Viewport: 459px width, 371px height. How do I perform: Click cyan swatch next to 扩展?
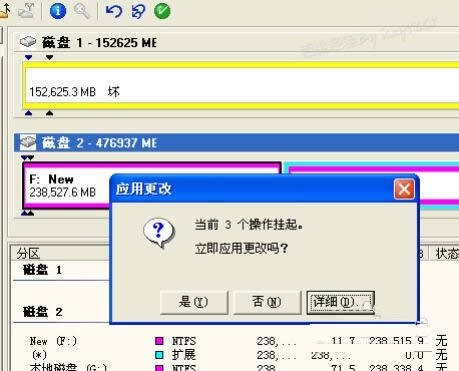[160, 355]
